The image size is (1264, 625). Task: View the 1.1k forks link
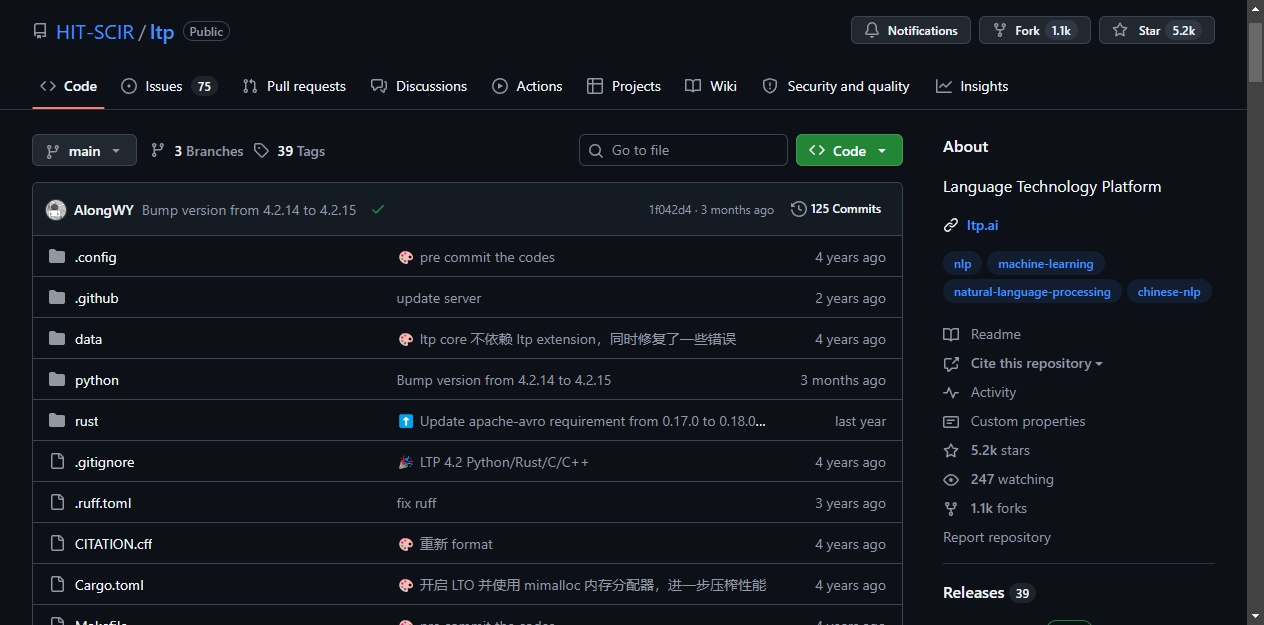(x=985, y=508)
